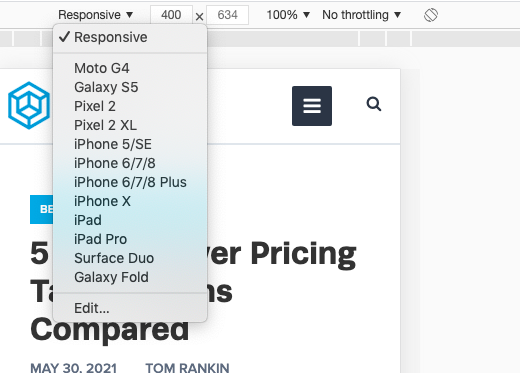
Task: Choose iPad Pro device preset
Action: click(x=130, y=239)
